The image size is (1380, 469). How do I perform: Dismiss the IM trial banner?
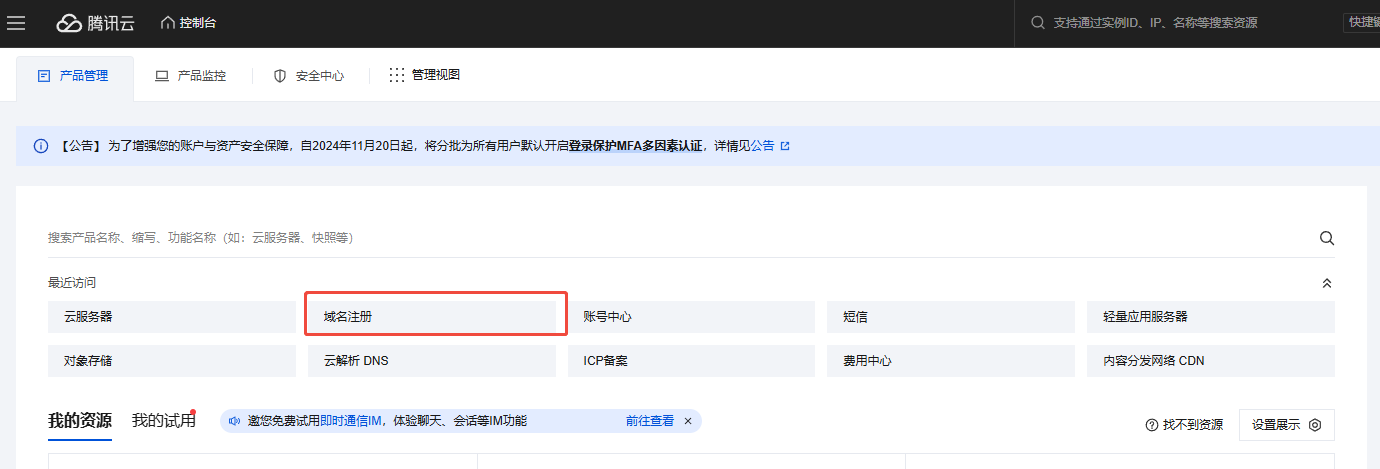[x=688, y=422]
